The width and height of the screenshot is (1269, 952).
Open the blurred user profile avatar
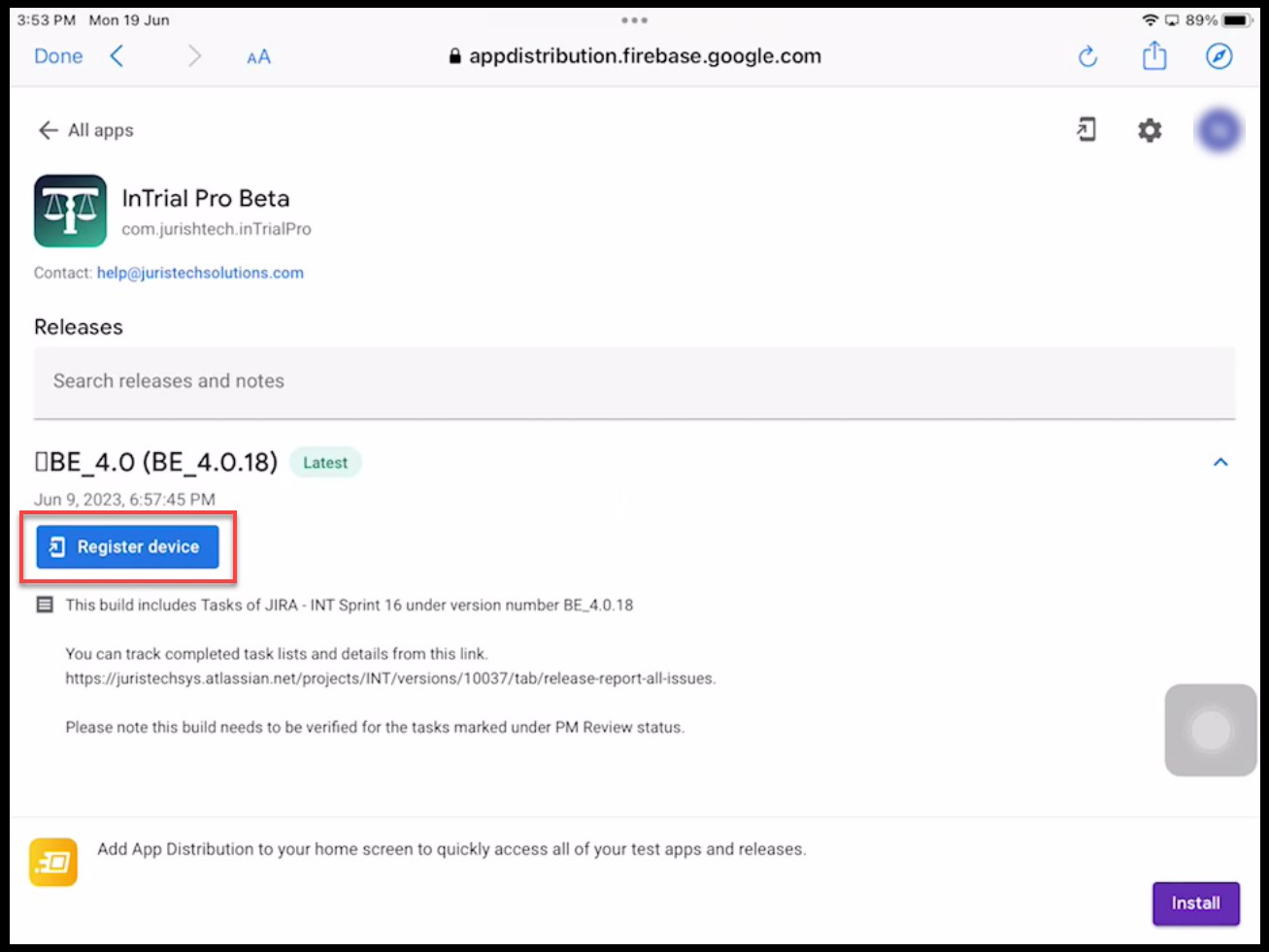[x=1219, y=130]
